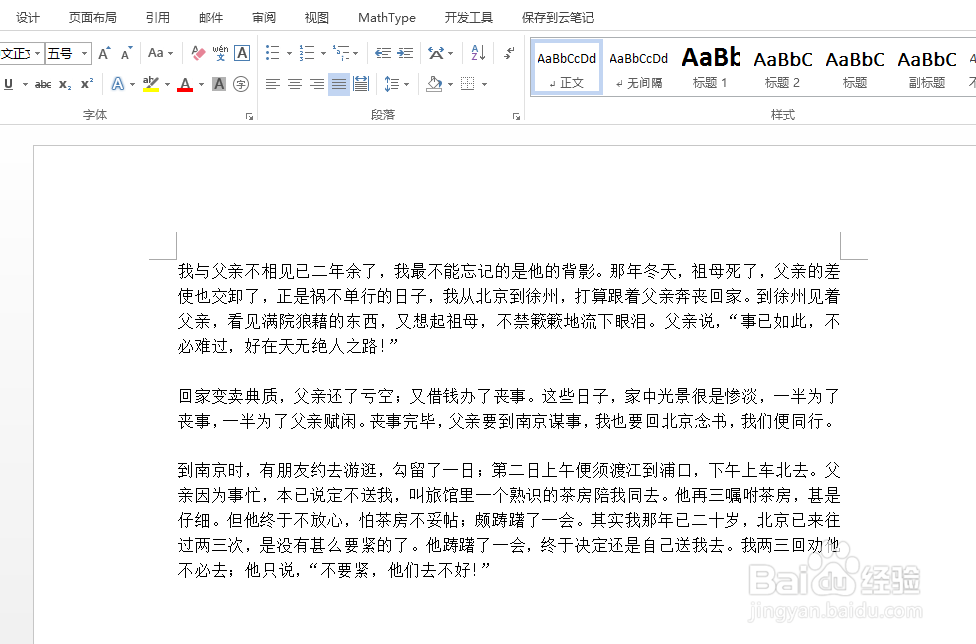
Task: Open the Change Case Aa dropdown
Action: (160, 54)
